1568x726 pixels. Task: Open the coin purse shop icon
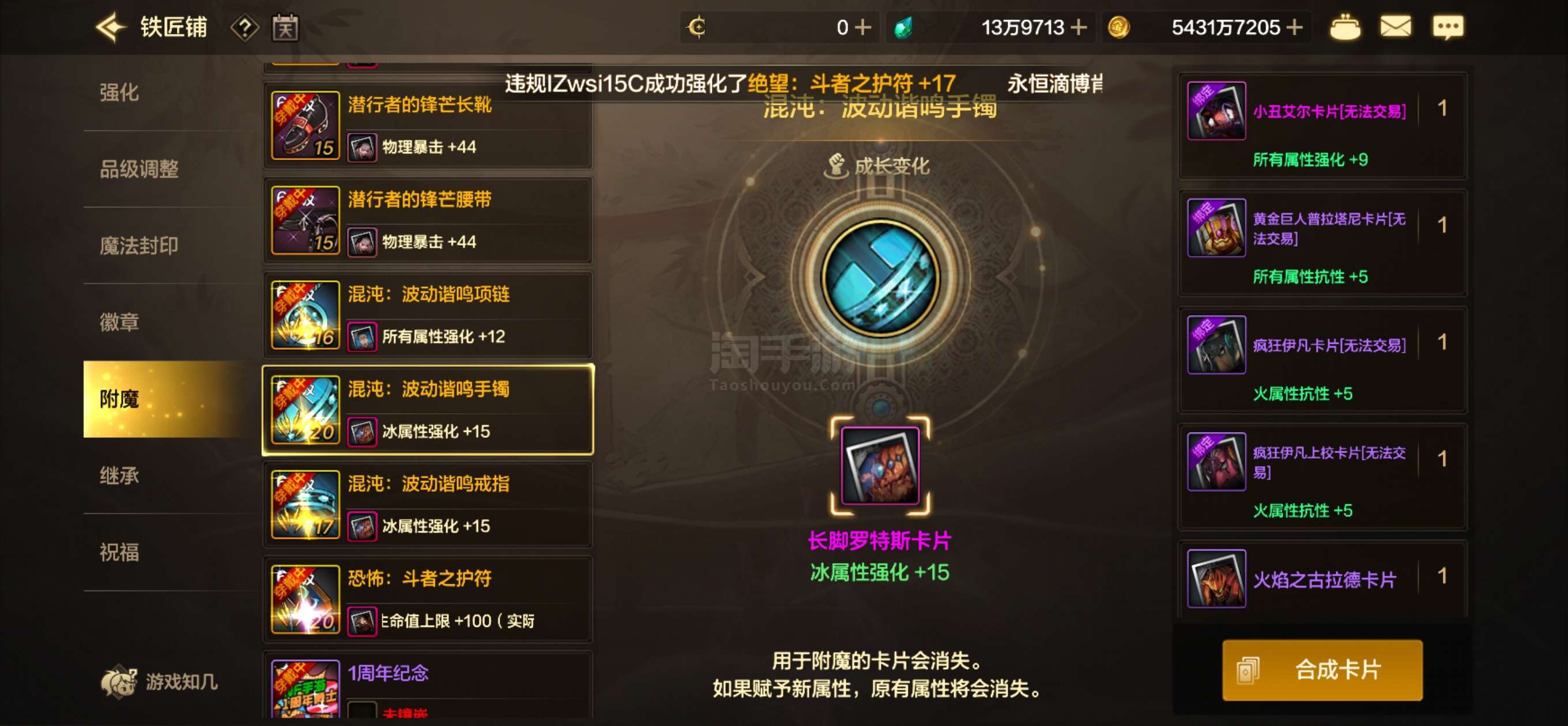point(1344,28)
